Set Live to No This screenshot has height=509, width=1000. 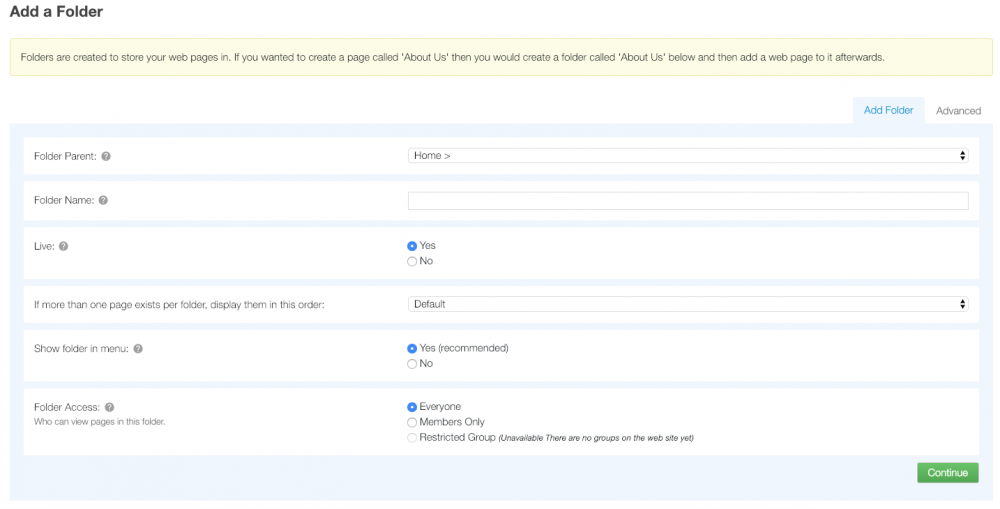point(412,262)
